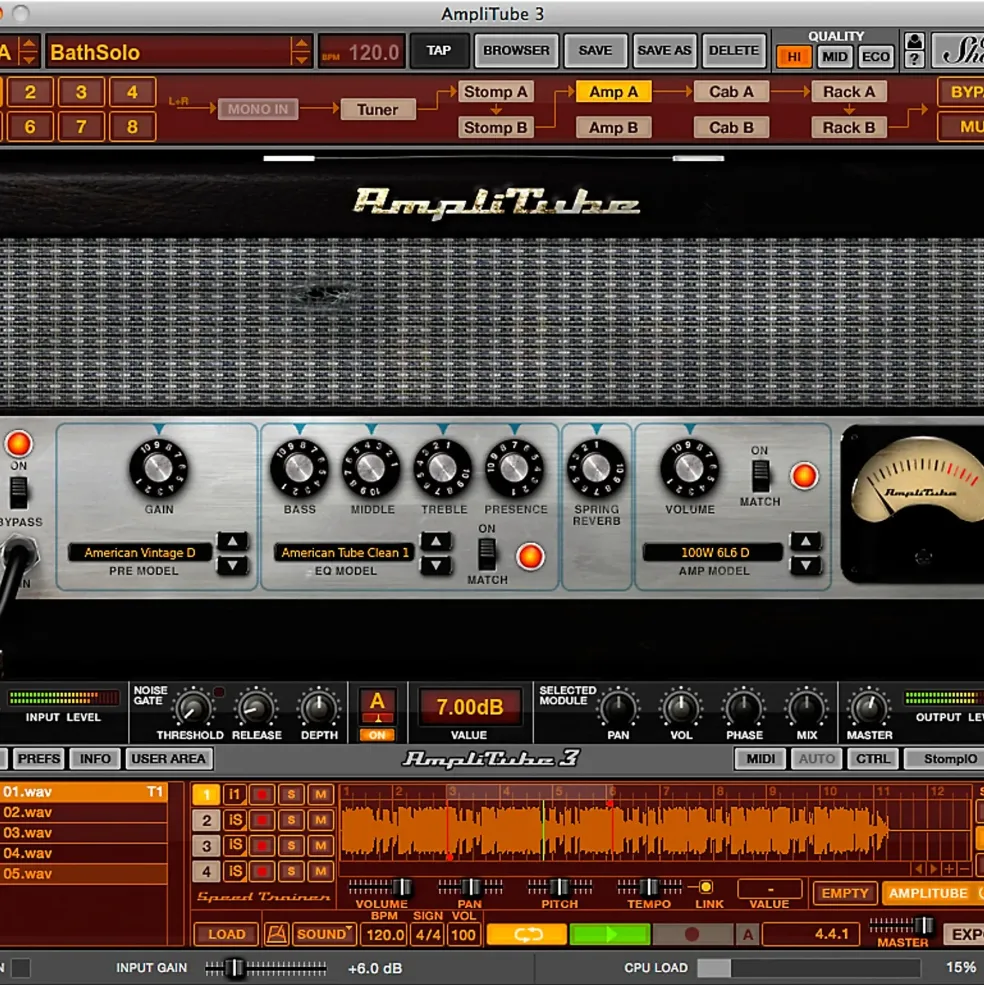The image size is (984, 985).
Task: Click the IS input button on track 3
Action: 234,846
